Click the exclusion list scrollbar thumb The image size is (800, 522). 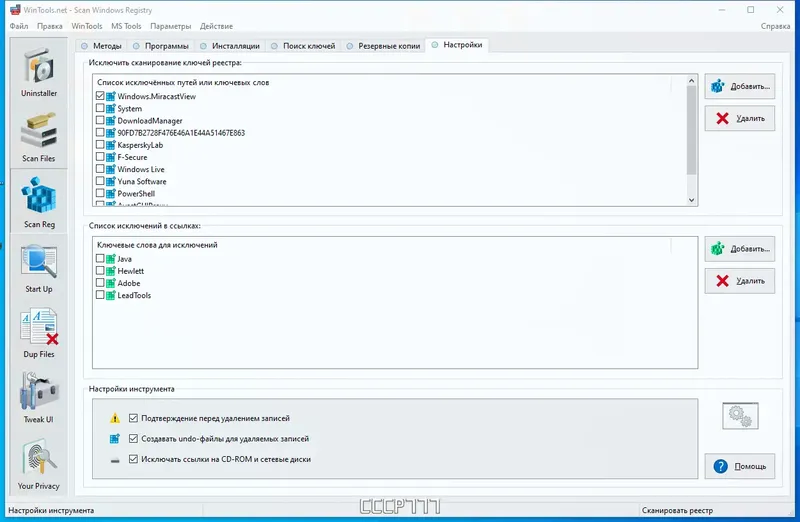coord(691,130)
